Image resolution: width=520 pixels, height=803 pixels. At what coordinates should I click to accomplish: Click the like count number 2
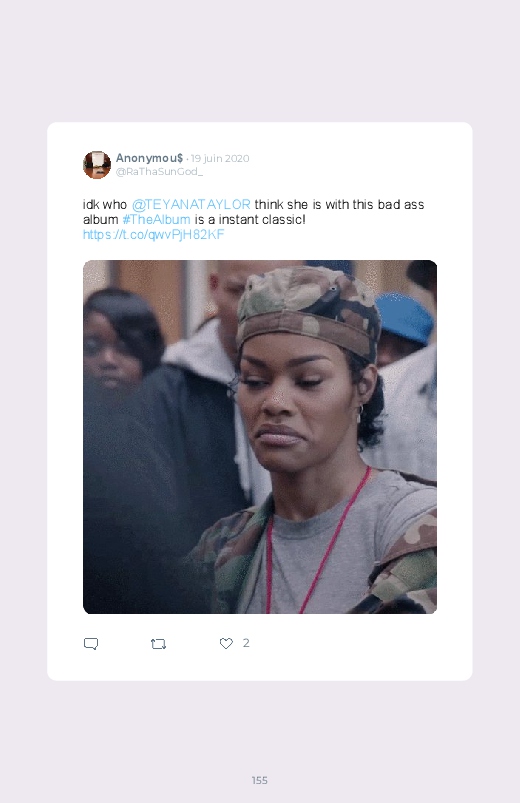point(246,643)
